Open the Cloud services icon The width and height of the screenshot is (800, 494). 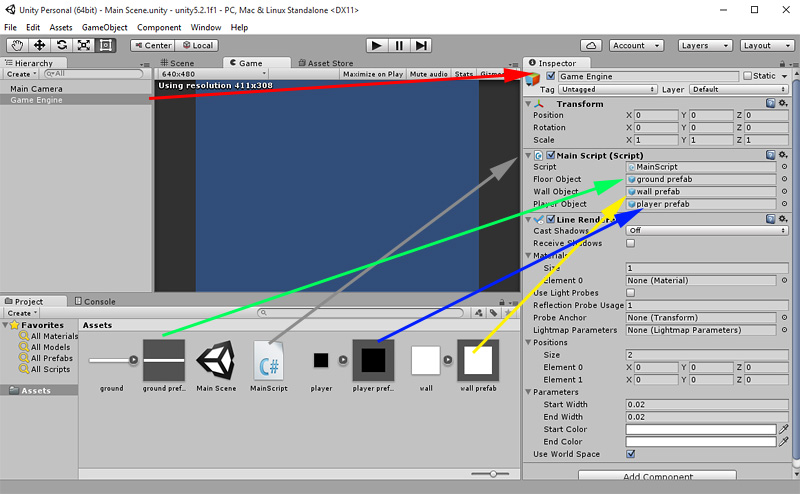point(591,45)
